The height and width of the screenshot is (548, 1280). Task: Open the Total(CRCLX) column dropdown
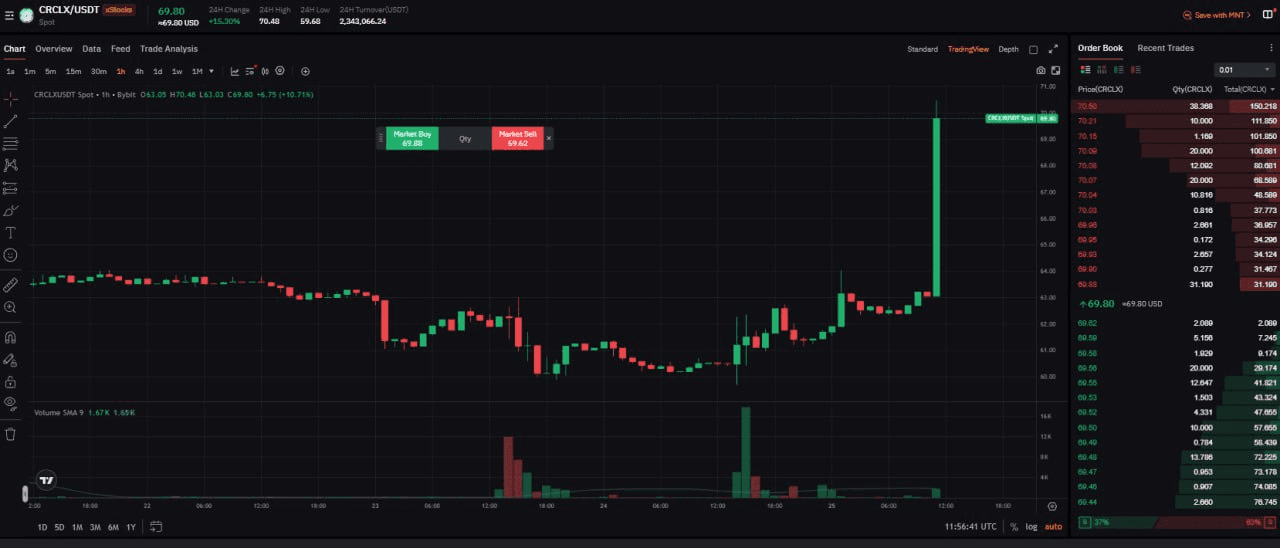click(x=1248, y=89)
